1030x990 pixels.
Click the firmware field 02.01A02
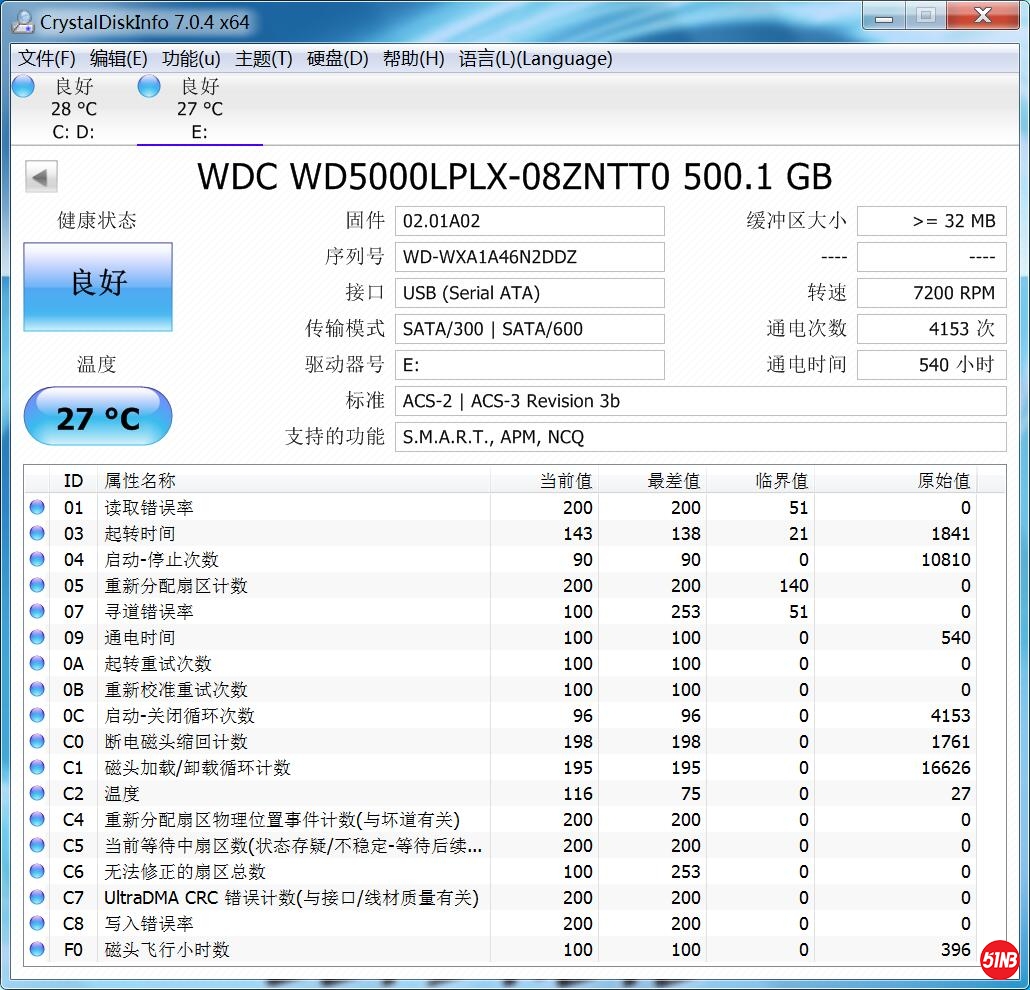click(529, 221)
